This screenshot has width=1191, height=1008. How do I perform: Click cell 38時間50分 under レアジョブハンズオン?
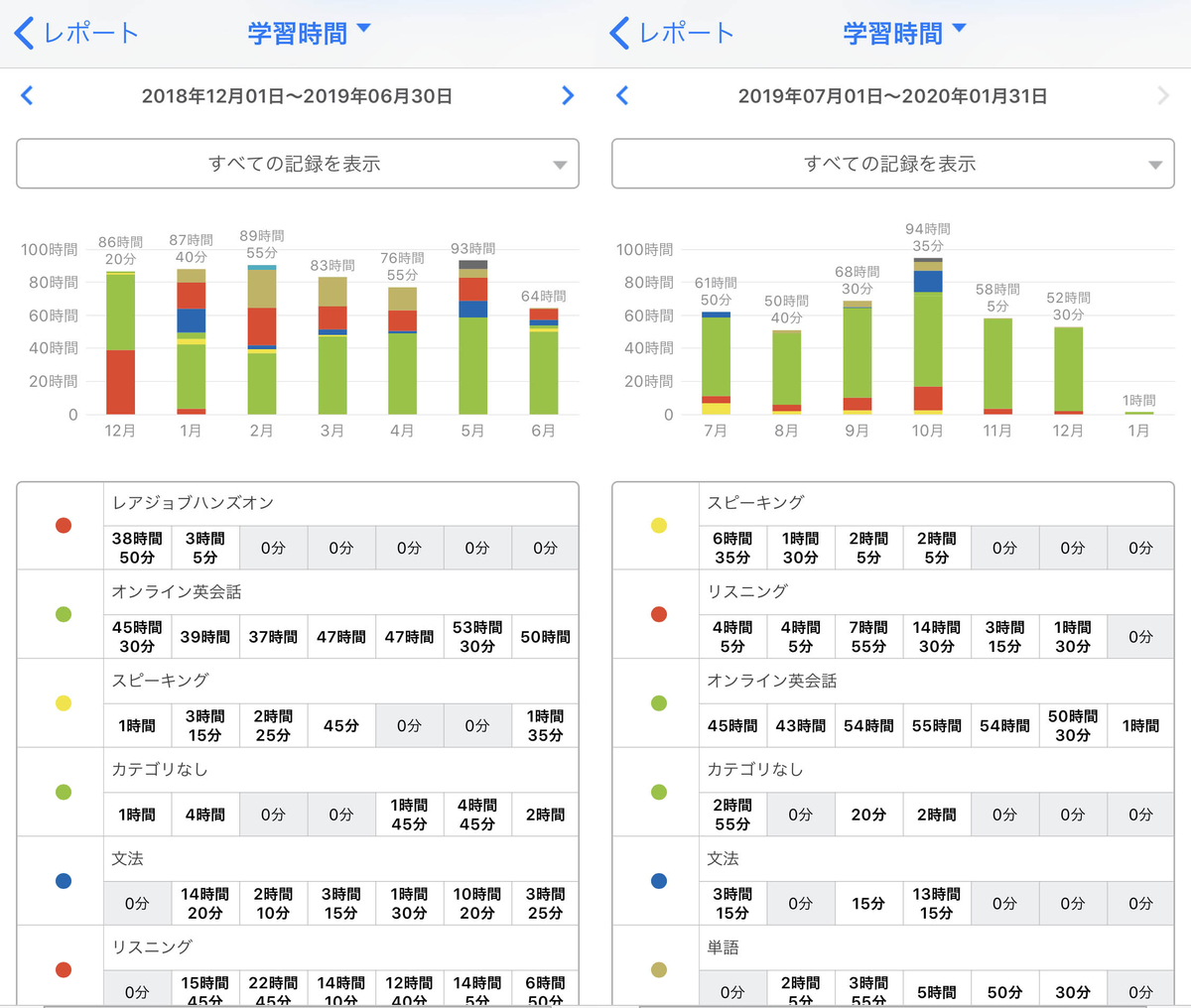137,548
